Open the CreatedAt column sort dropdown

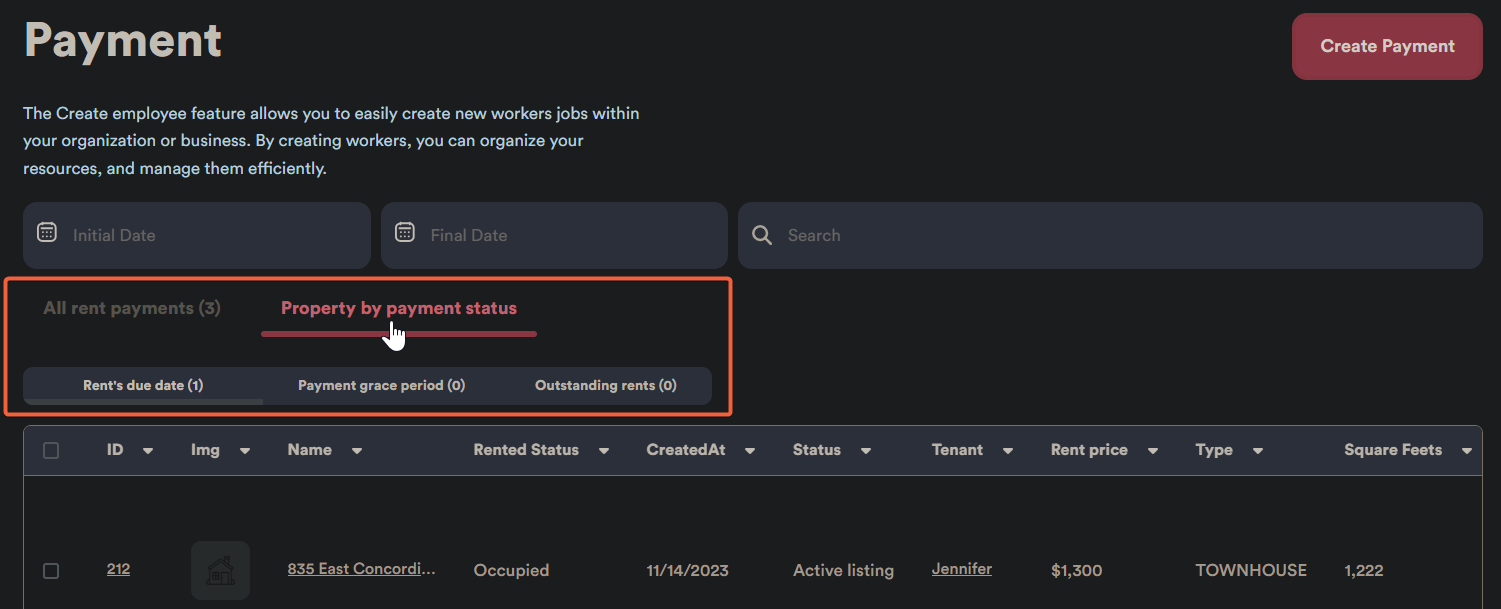click(x=750, y=451)
